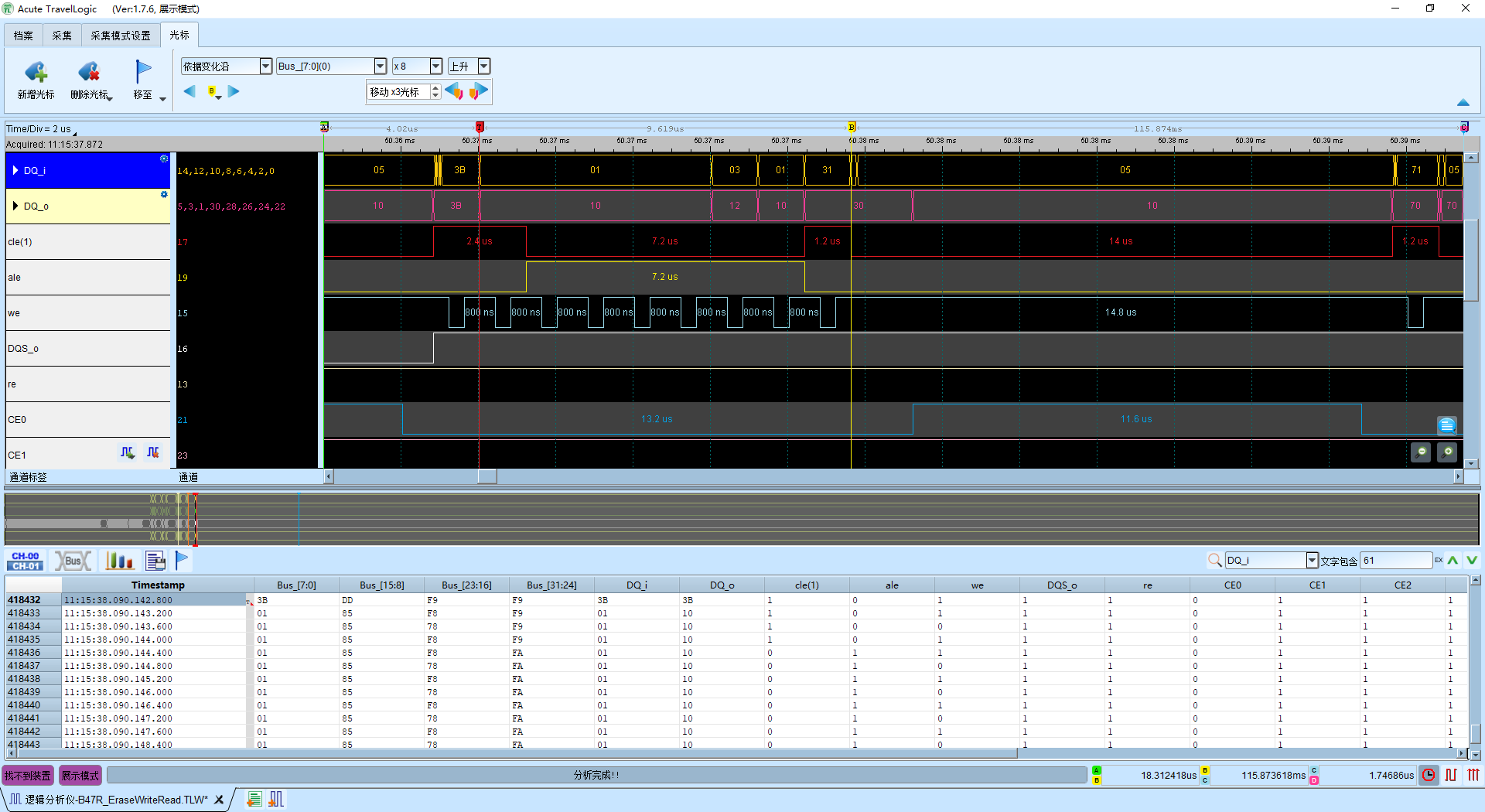Image resolution: width=1485 pixels, height=812 pixels.
Task: Click the yellow B cursor marker on timeline
Action: point(852,127)
